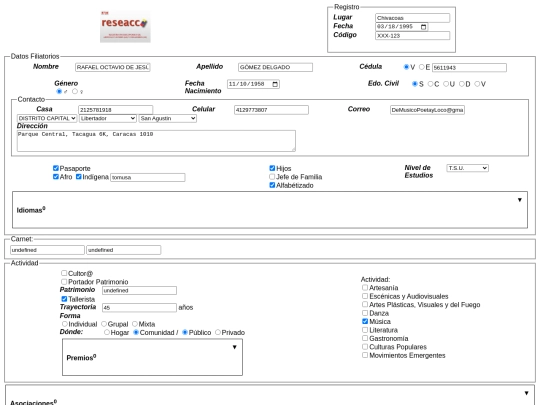The width and height of the screenshot is (540, 405).
Task: Toggle the Indígena checkbox
Action: [x=79, y=177]
